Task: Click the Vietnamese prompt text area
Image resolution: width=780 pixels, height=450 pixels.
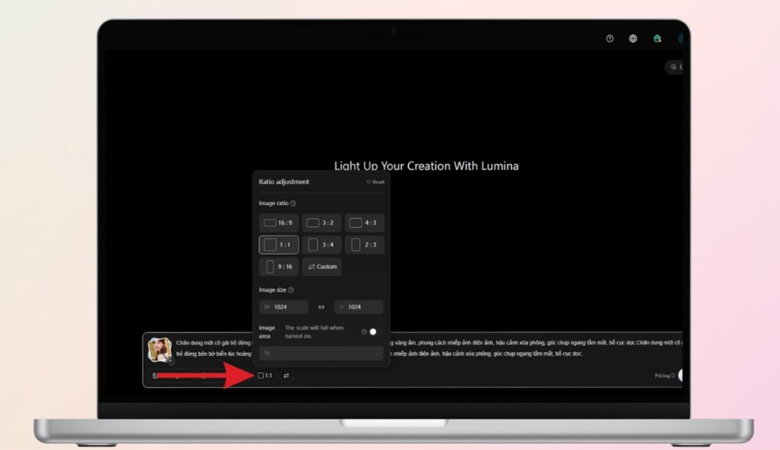Action: 429,348
